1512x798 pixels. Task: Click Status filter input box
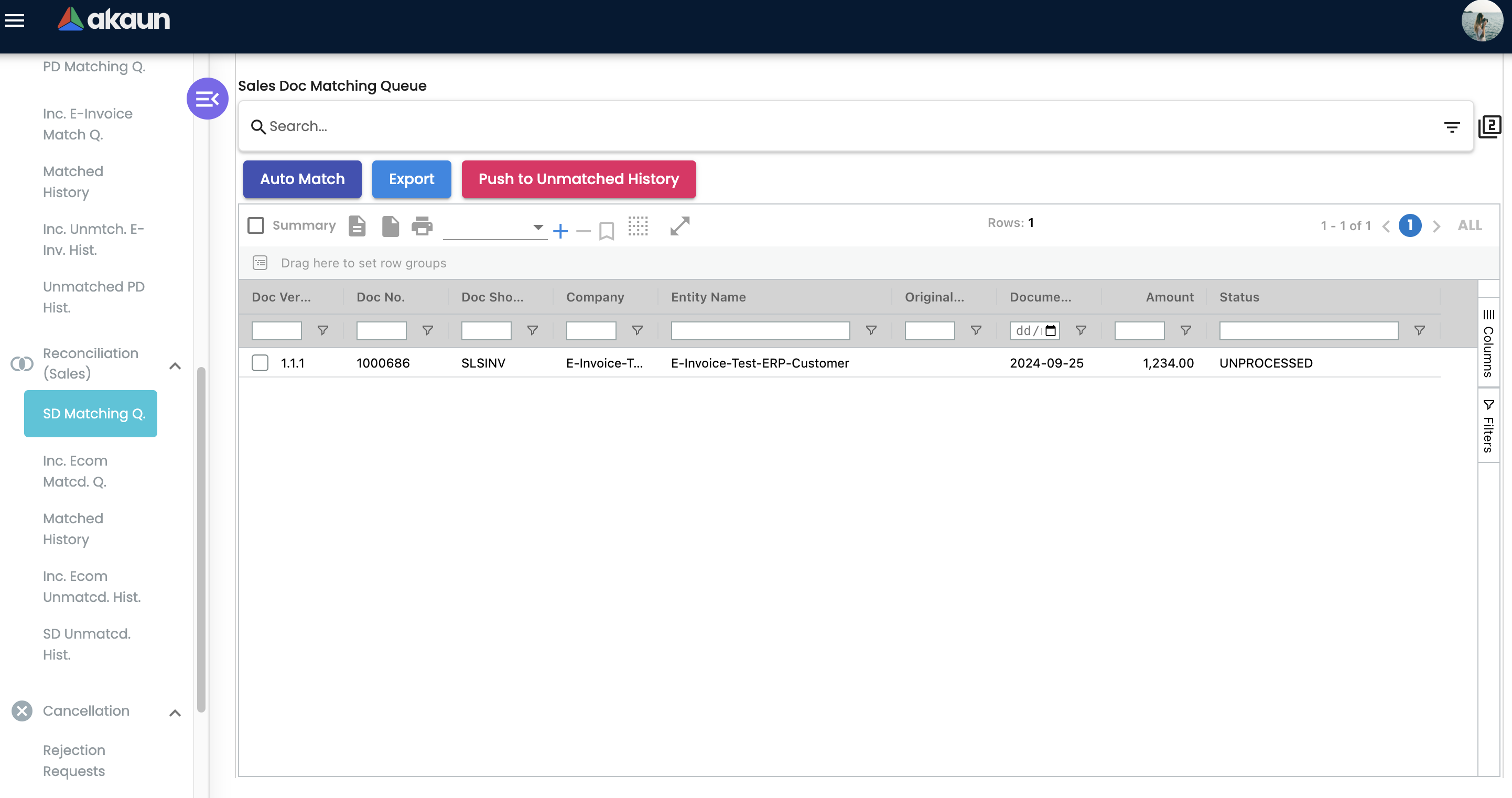[1309, 331]
